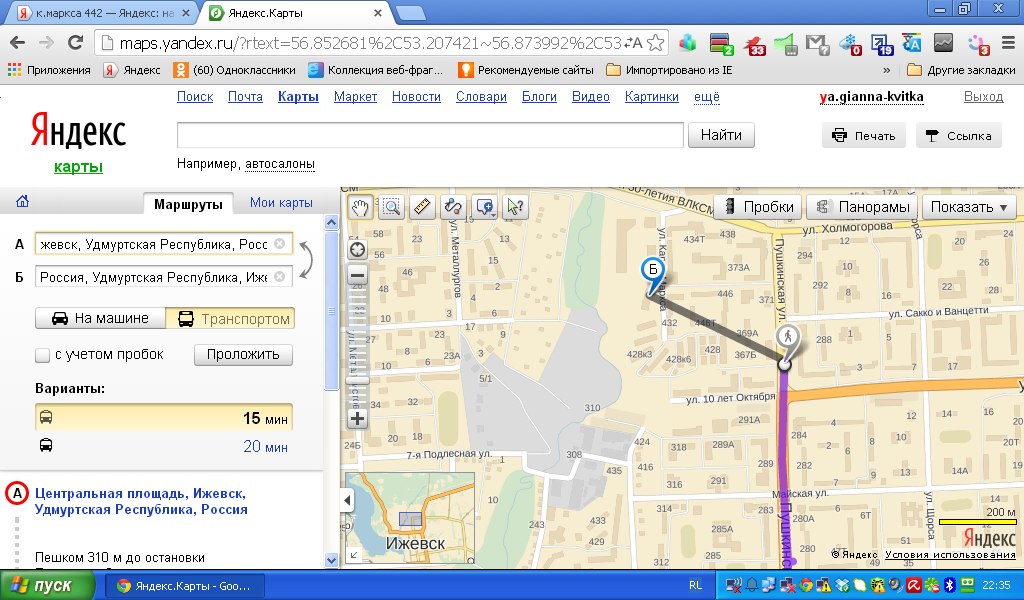This screenshot has width=1024, height=600.
Task: Select the 20 мин route variant
Action: point(163,447)
